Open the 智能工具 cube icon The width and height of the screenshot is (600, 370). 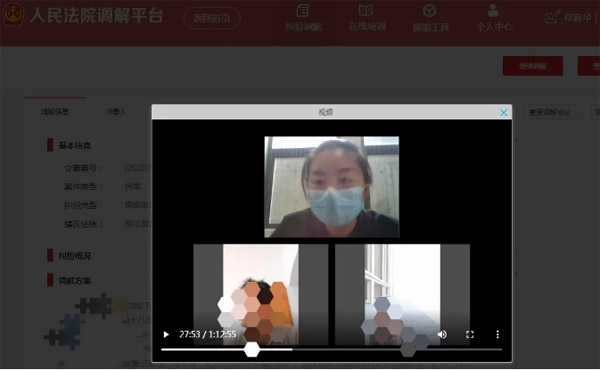429,10
